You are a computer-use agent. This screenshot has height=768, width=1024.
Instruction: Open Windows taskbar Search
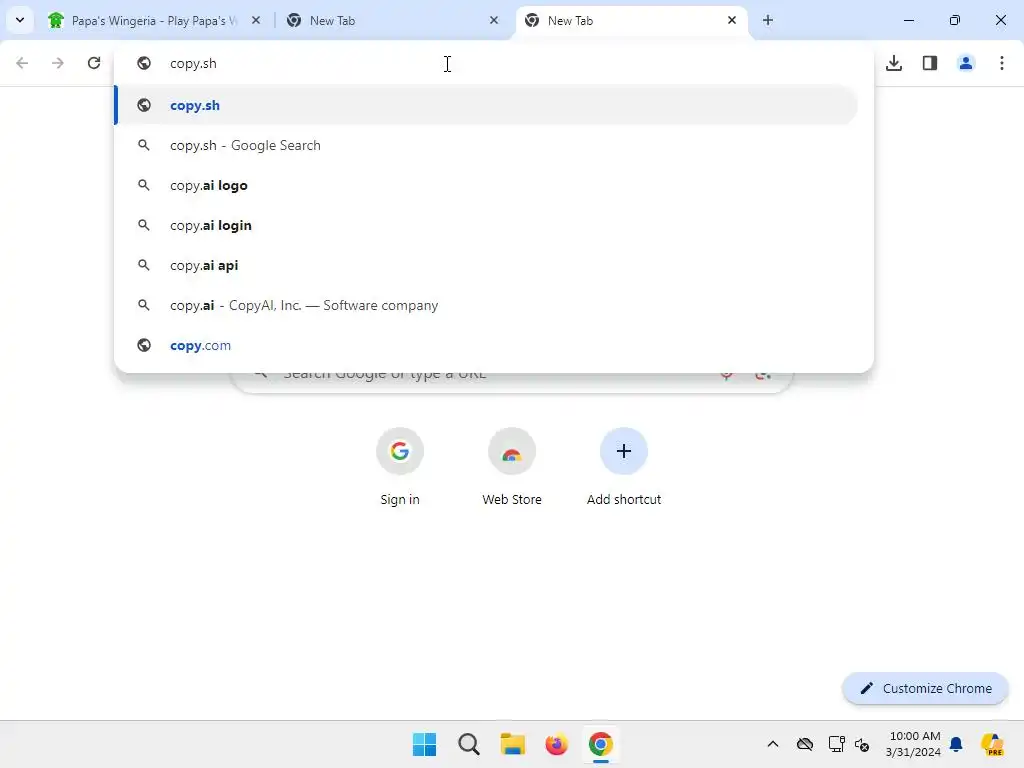point(469,744)
